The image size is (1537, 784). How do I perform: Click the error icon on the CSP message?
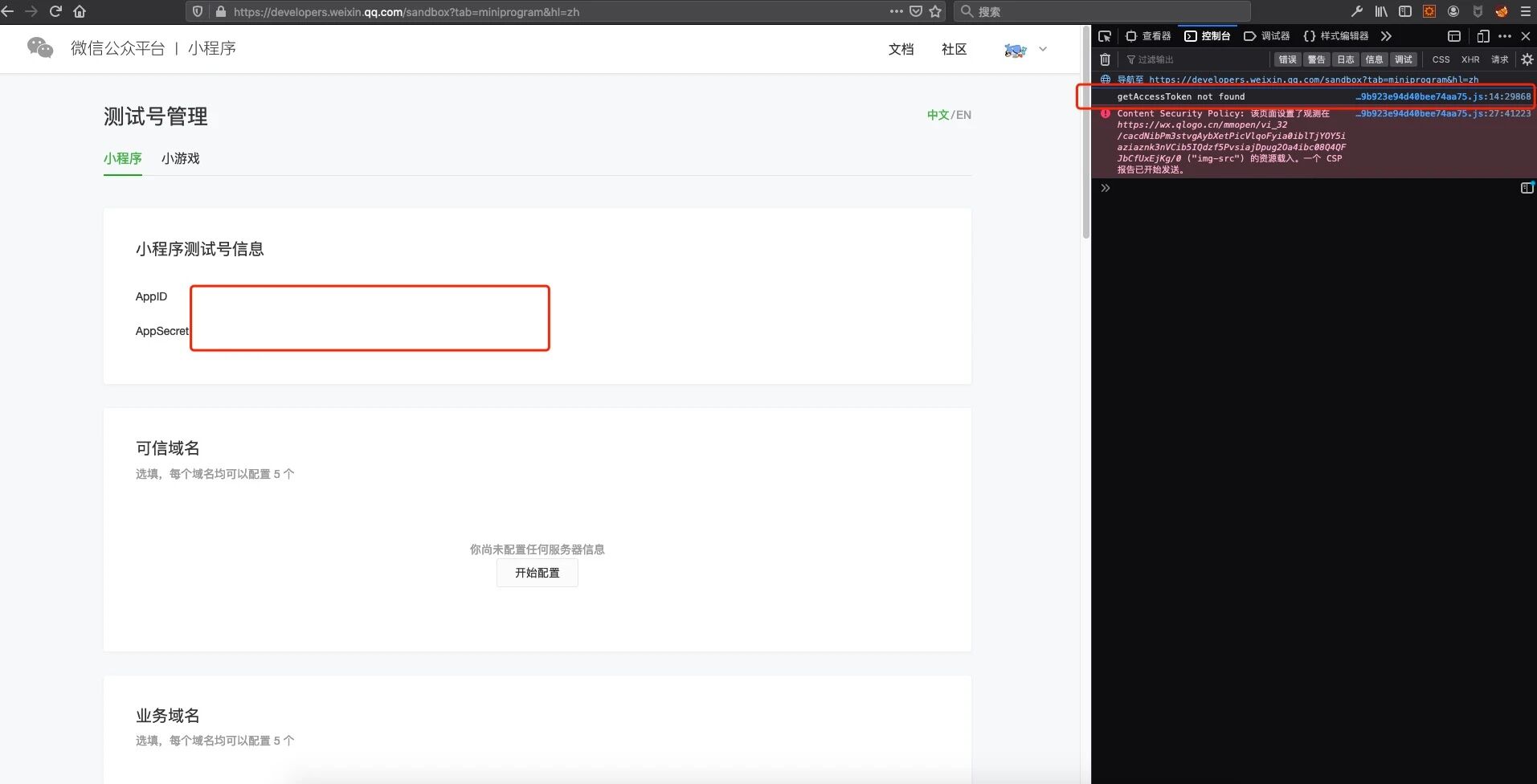1106,113
